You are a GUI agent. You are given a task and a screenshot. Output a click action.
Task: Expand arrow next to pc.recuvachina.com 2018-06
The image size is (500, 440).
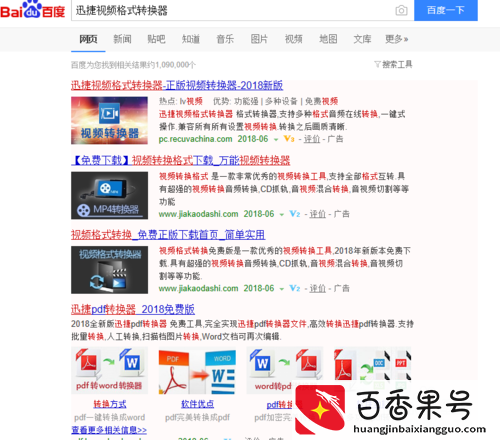(276, 140)
